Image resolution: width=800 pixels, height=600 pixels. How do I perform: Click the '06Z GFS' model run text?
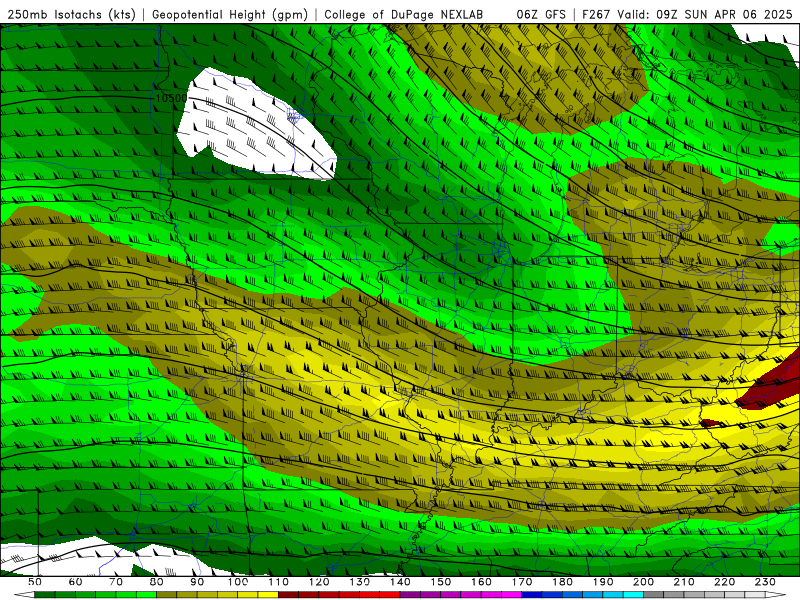tap(541, 15)
